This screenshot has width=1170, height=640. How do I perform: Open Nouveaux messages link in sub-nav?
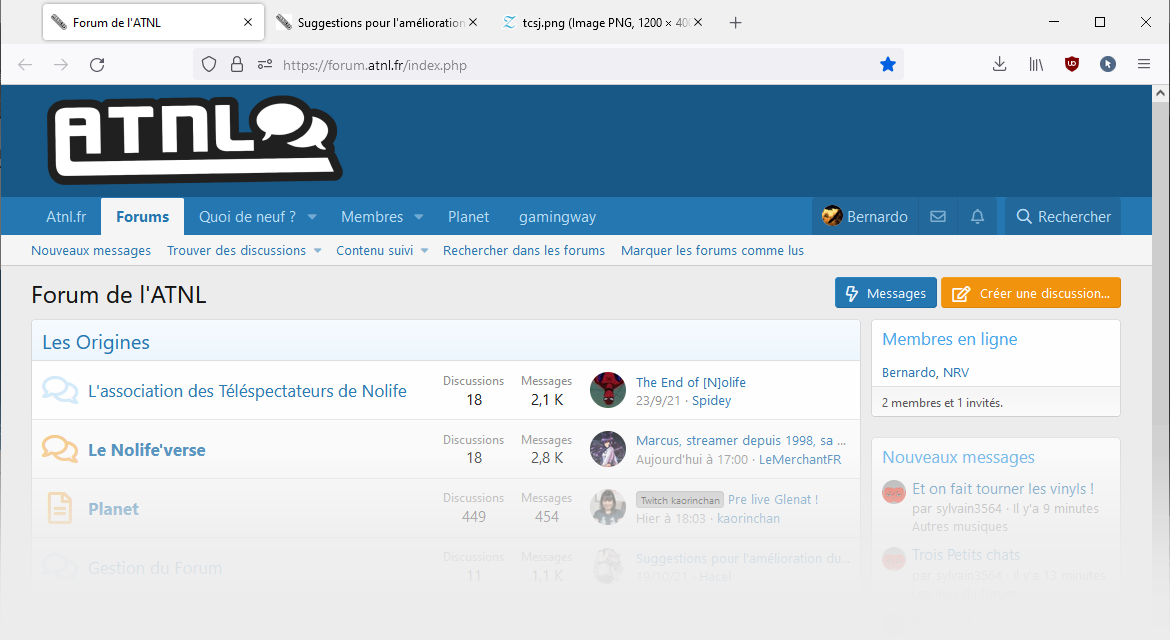pos(91,251)
